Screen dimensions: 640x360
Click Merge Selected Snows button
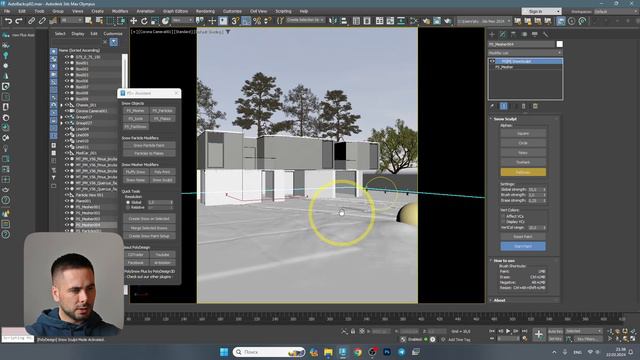[x=149, y=228]
